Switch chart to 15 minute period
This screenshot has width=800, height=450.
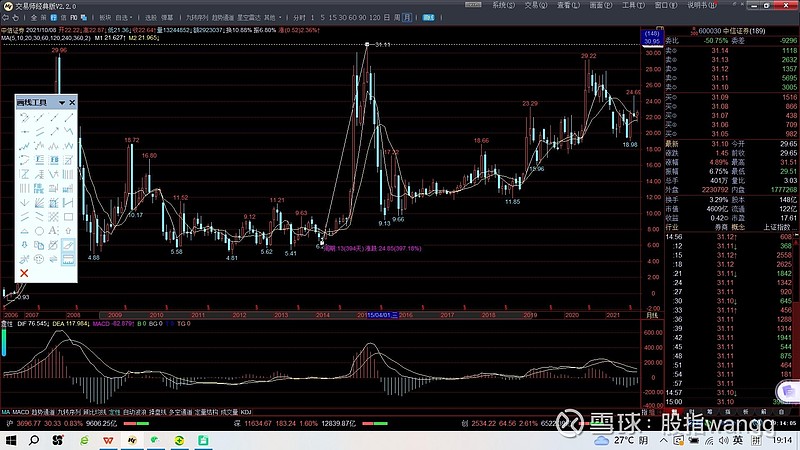[333, 17]
